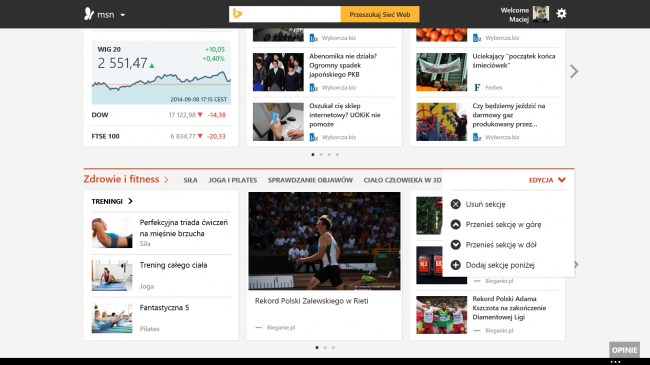Viewport: 650px width, 365px height.
Task: Open the Maciej profile avatar
Action: click(541, 14)
